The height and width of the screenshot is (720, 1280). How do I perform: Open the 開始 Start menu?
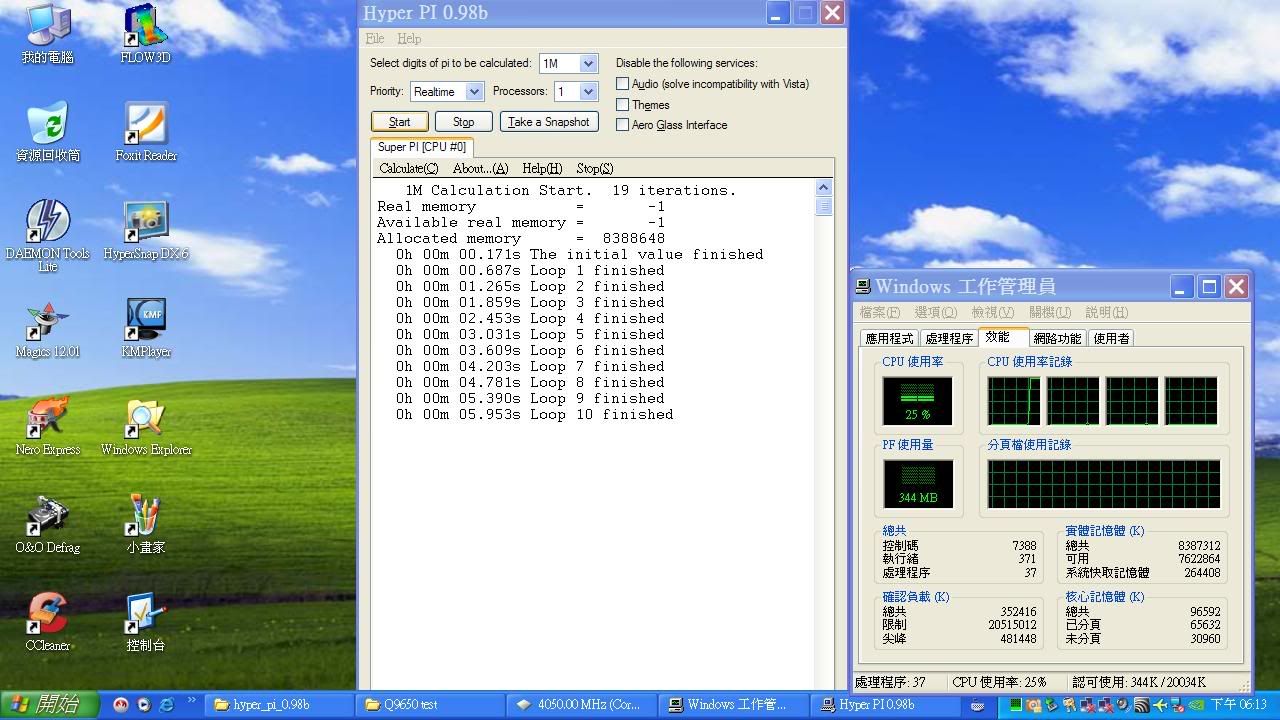pos(50,705)
